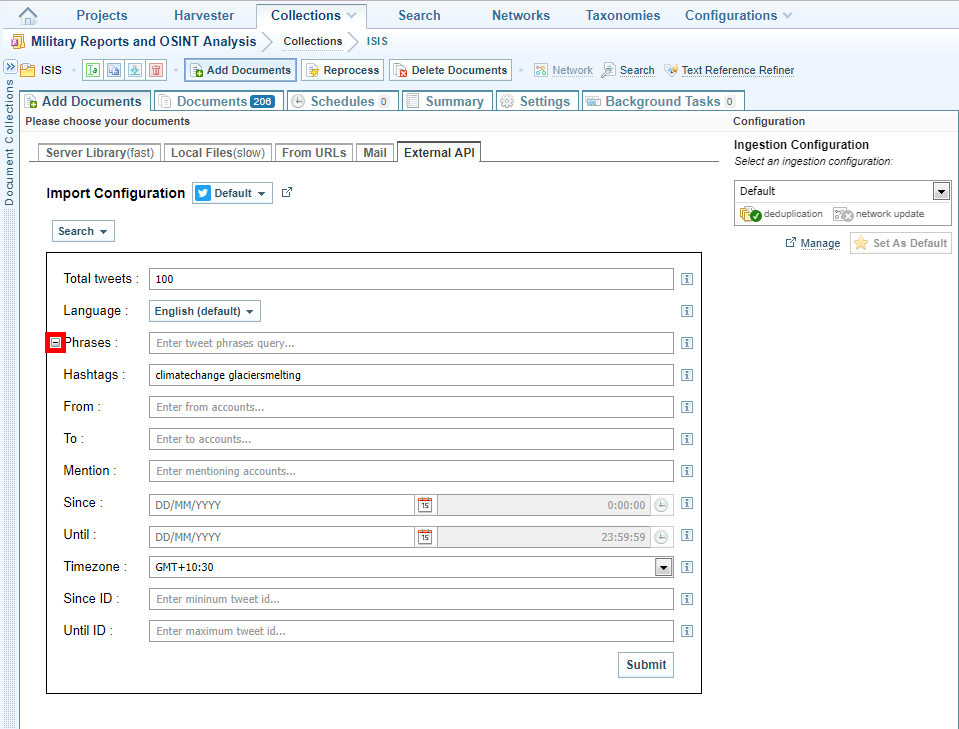
Task: Expand the Timezone GMT+10:30 combo box
Action: (x=662, y=567)
